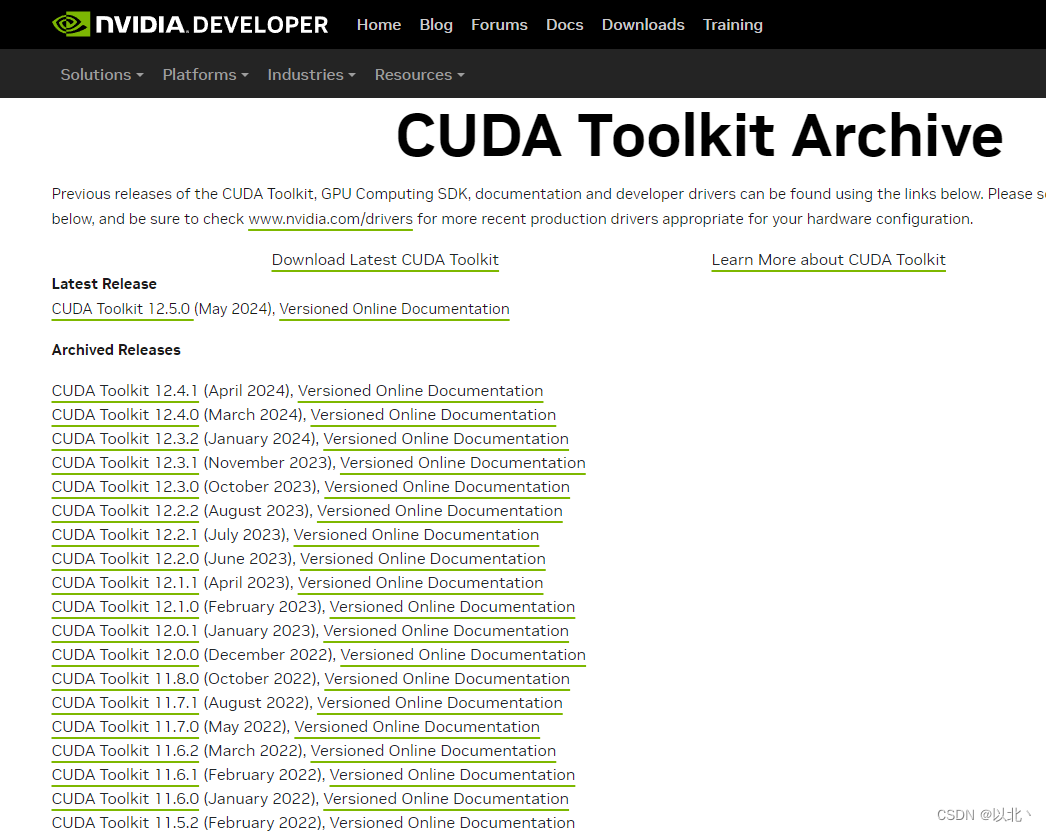The image size is (1046, 831).
Task: Expand the Platforms dropdown
Action: click(205, 75)
